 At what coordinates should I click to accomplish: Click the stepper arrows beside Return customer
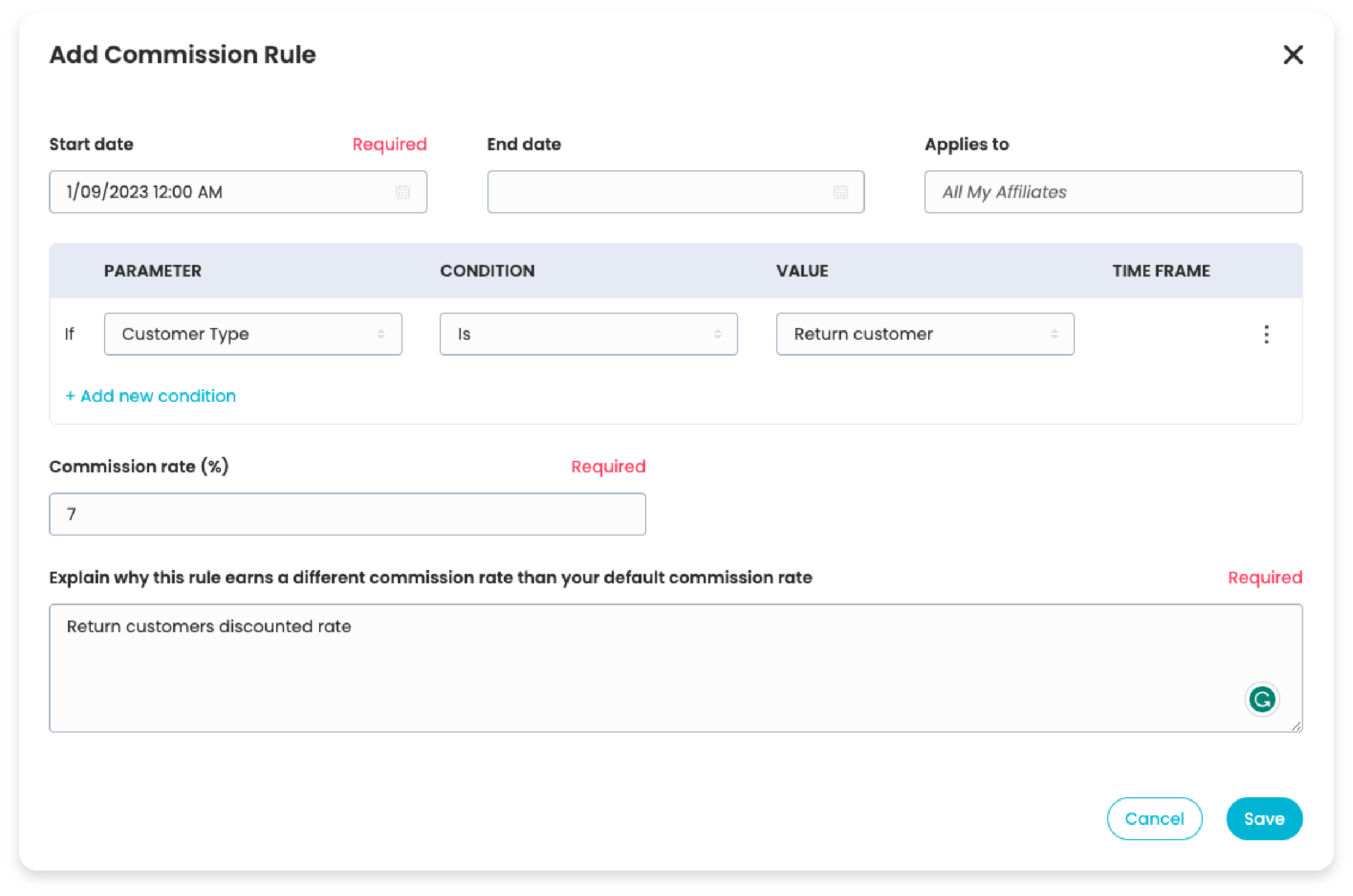point(1055,334)
